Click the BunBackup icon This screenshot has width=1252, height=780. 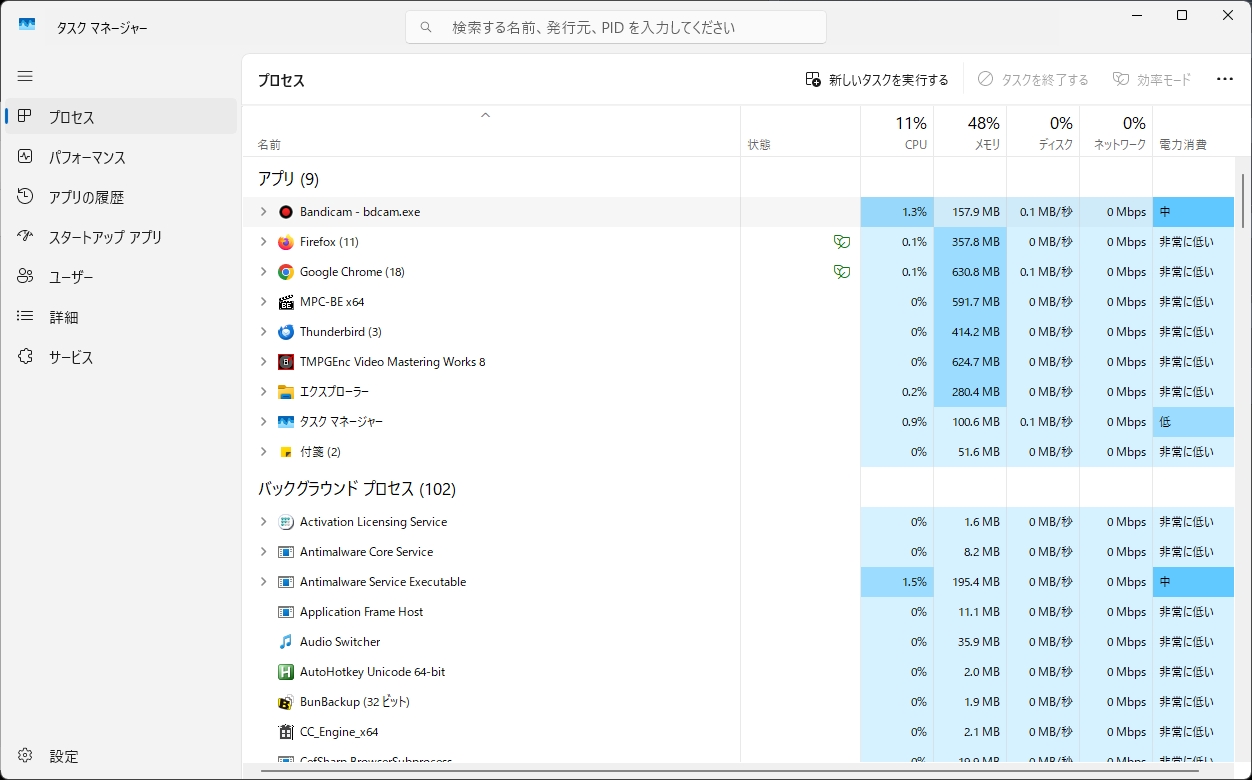click(x=285, y=702)
